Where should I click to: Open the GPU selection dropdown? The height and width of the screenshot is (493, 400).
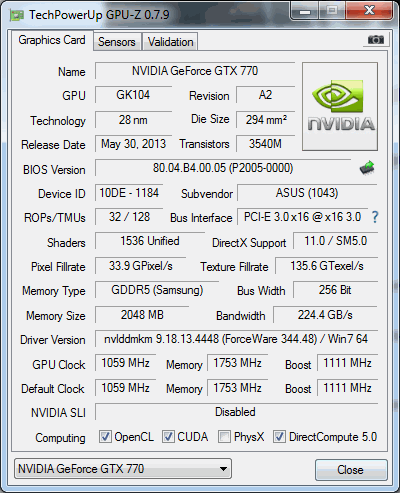[123, 469]
